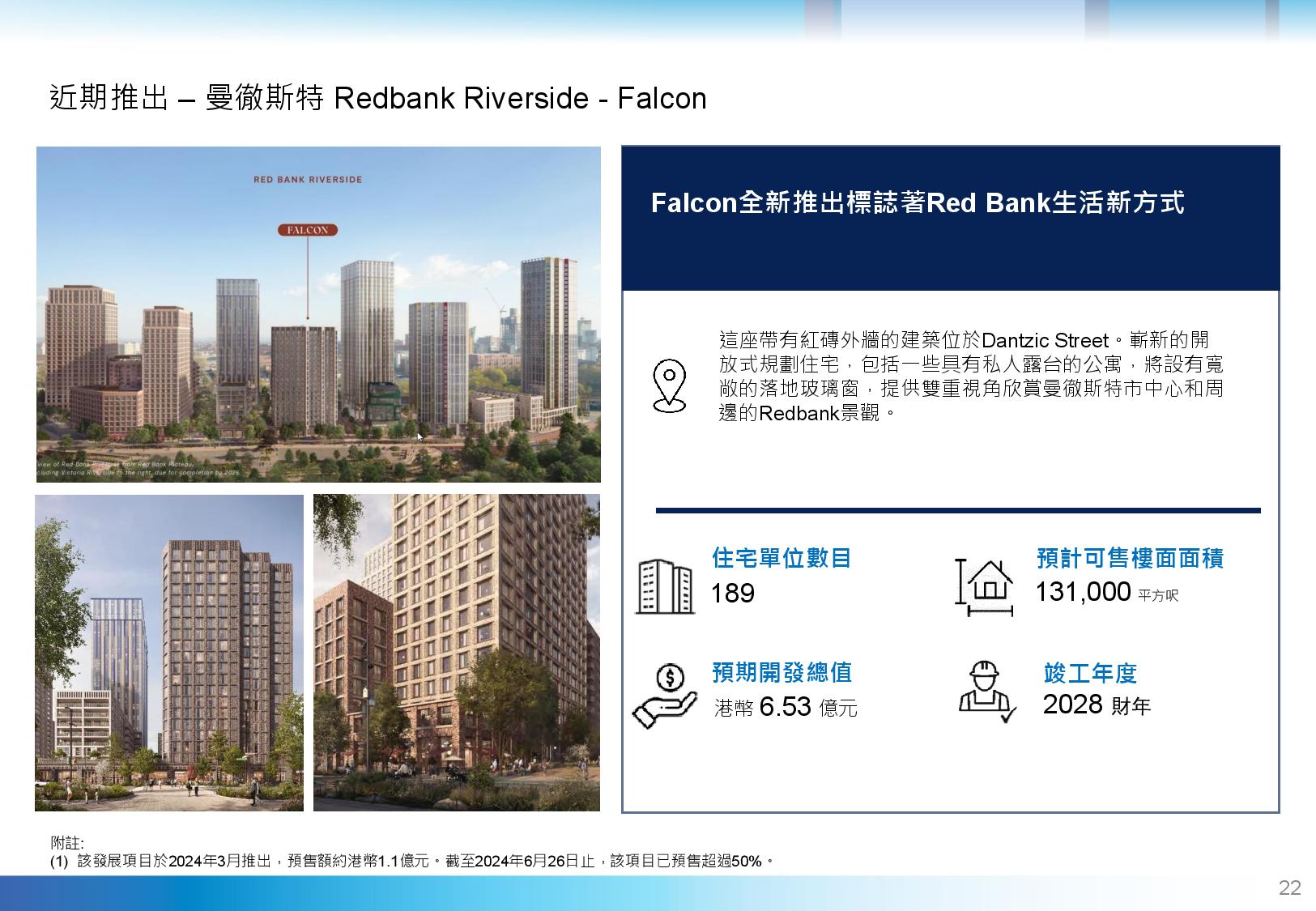Open the close-up brick facade image
Viewport: 1316px width, 911px height.
tap(457, 653)
